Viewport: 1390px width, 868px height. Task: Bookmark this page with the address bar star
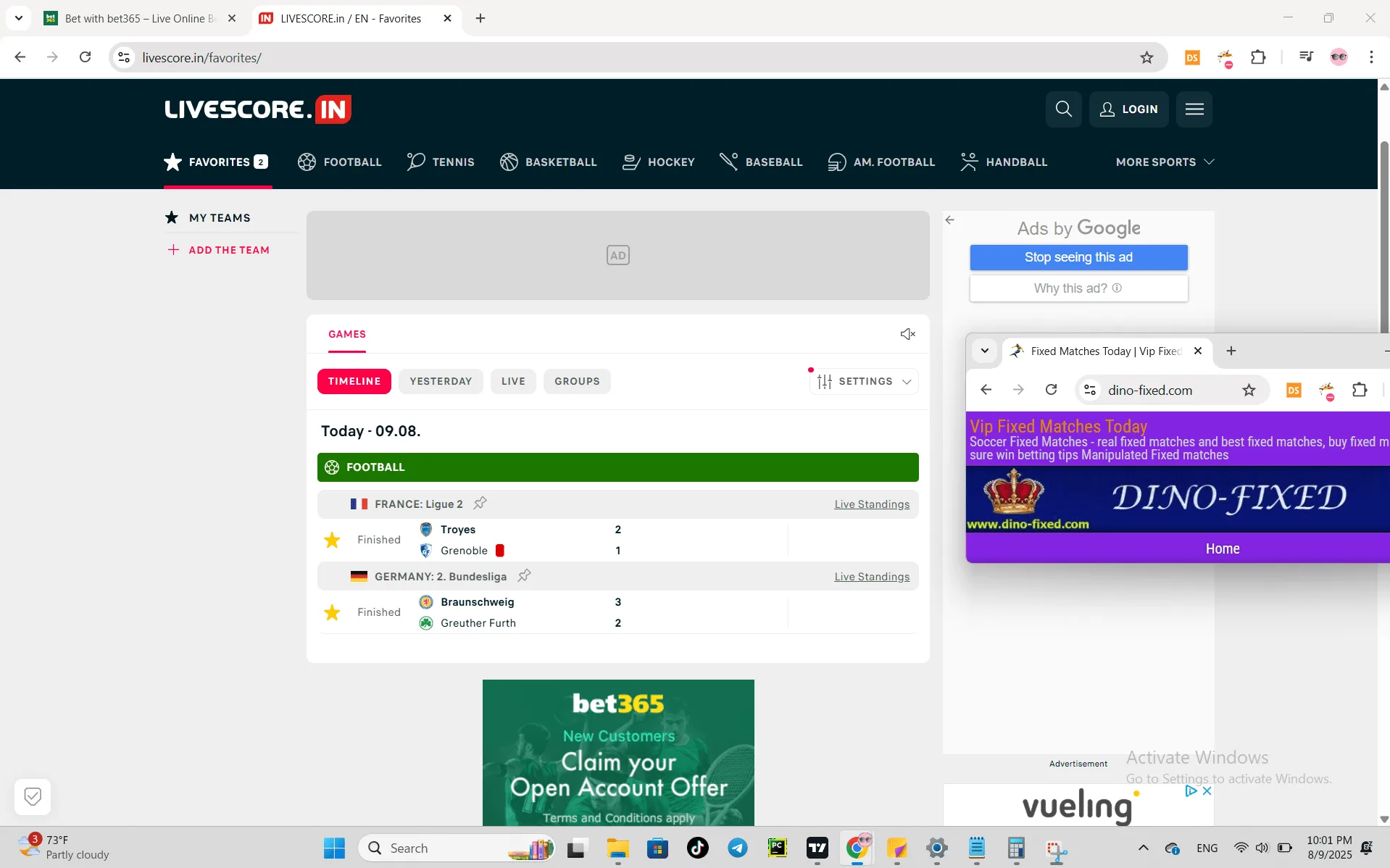click(x=1146, y=58)
